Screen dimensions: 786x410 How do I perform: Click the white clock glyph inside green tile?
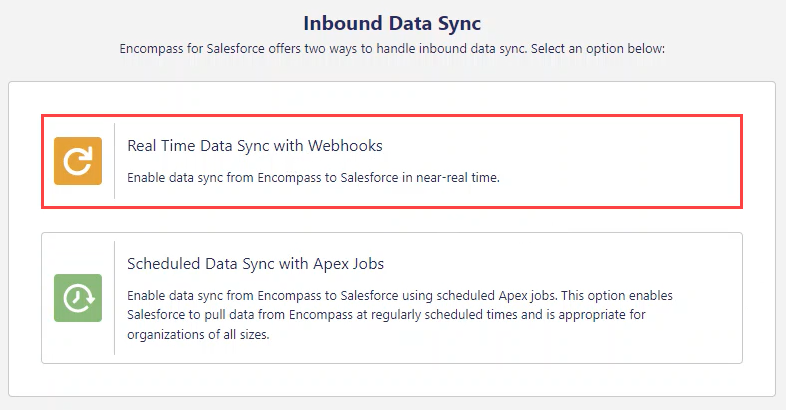pyautogui.click(x=78, y=298)
